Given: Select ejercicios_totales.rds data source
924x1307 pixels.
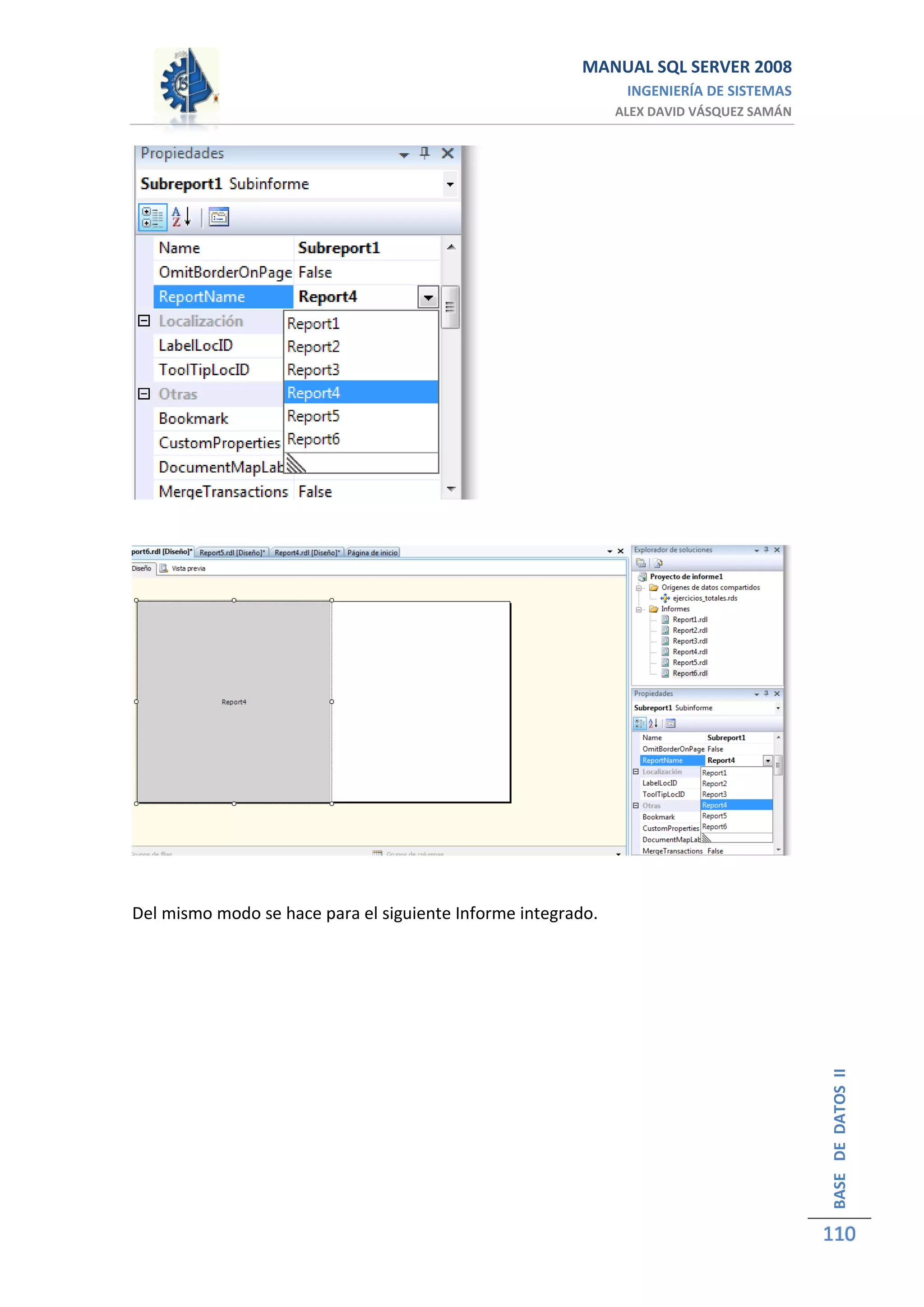Looking at the screenshot, I should tap(705, 598).
